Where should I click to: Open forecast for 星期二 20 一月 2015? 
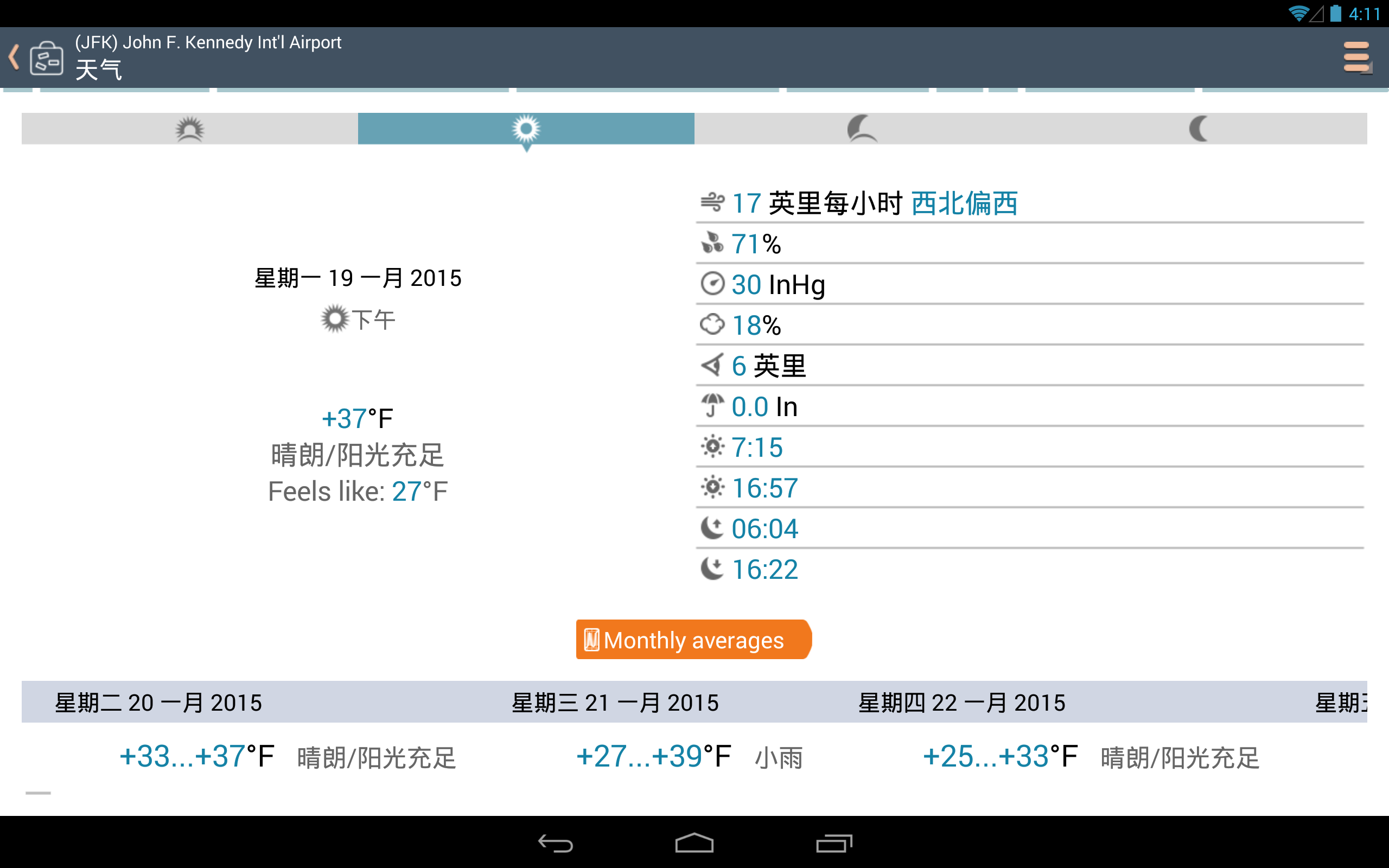point(158,703)
